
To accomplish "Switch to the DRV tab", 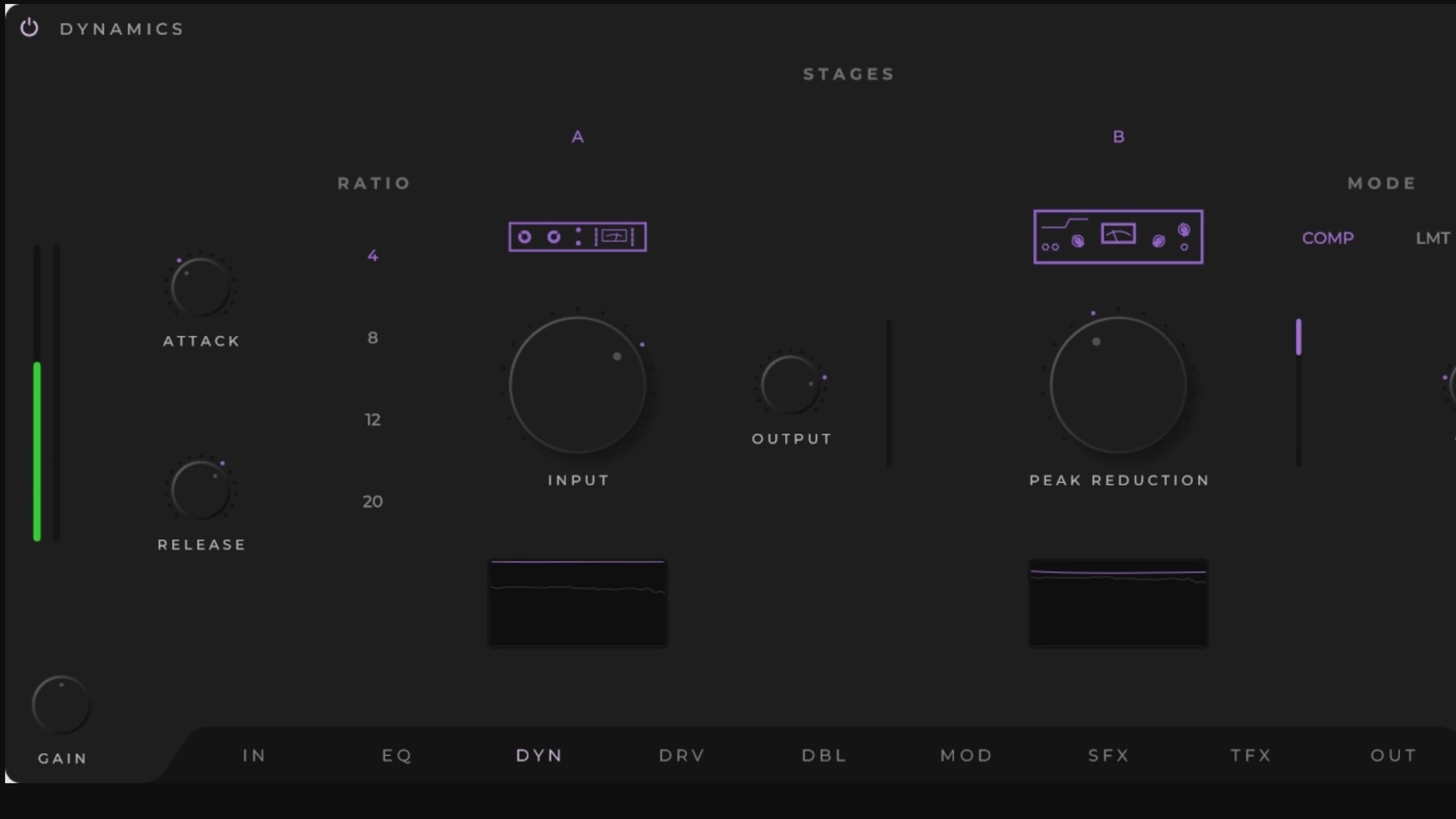I will click(682, 755).
